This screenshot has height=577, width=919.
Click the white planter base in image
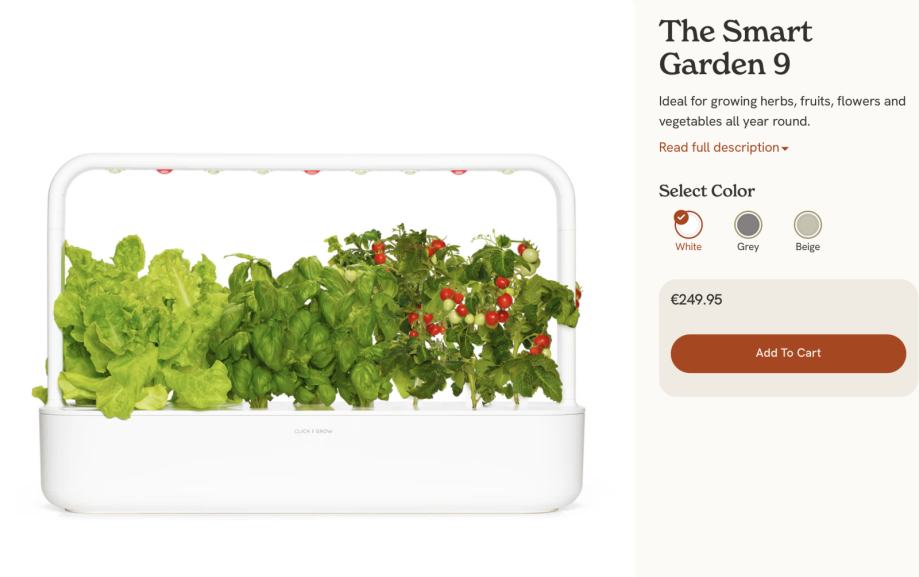[312, 460]
